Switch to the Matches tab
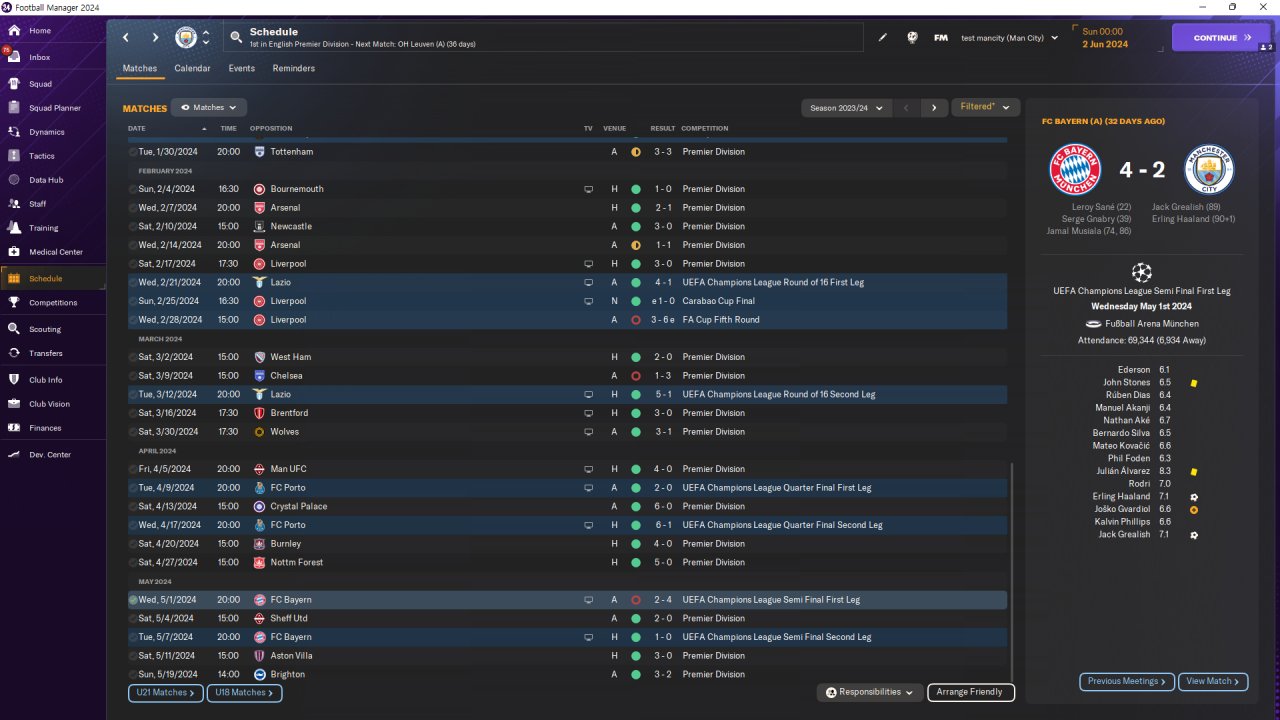The width and height of the screenshot is (1280, 720). 140,69
